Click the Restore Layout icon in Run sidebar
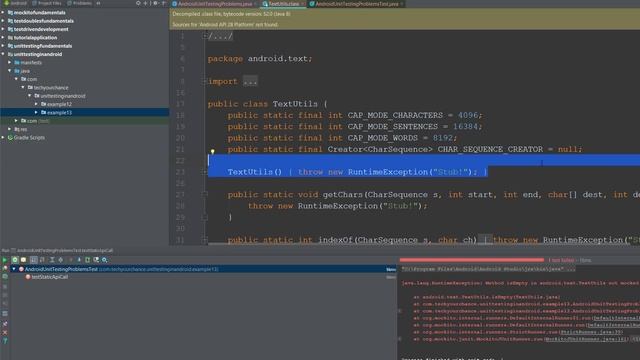Screen dimensions: 640x360 (5, 313)
